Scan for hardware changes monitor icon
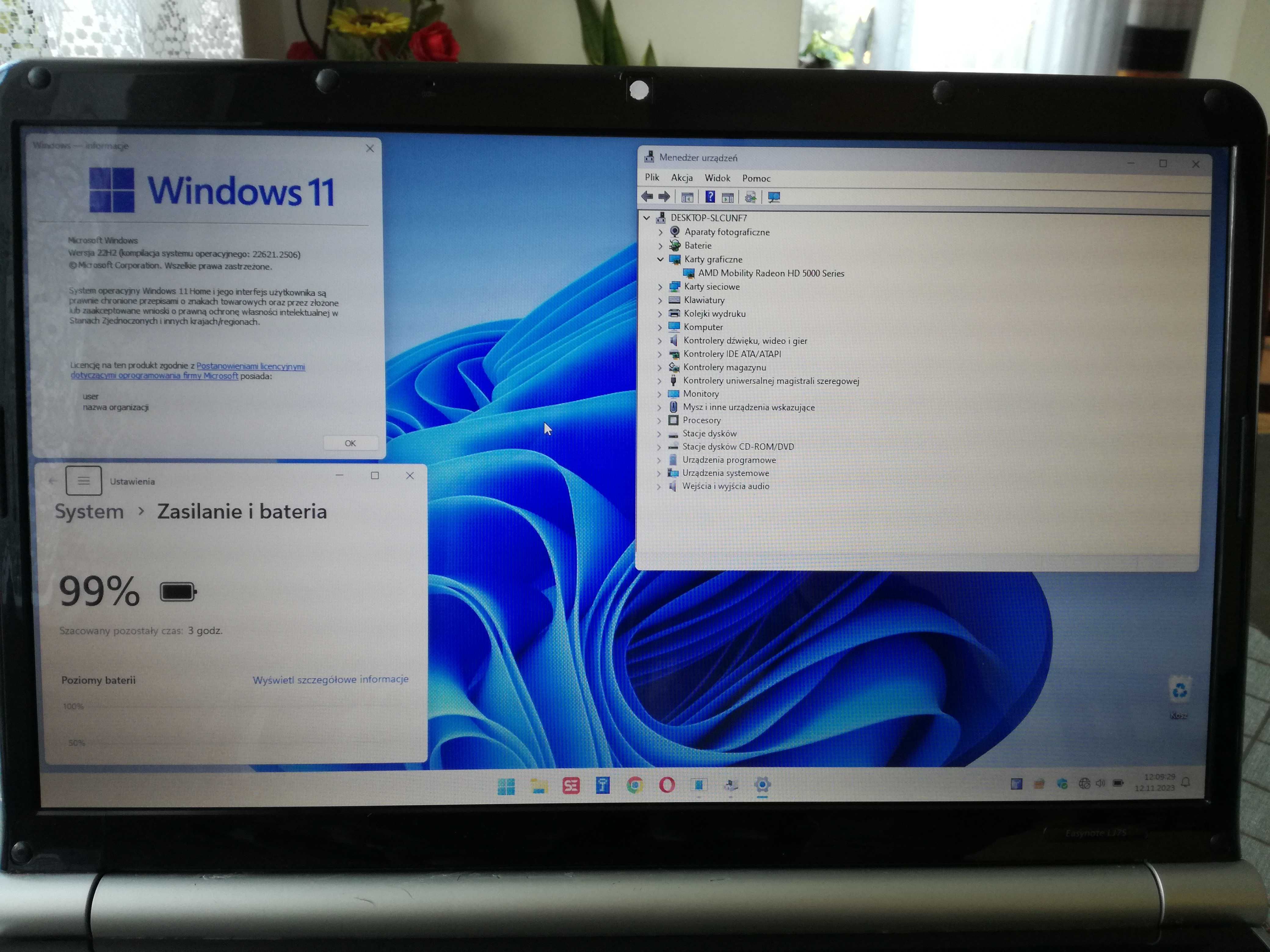 click(x=774, y=197)
